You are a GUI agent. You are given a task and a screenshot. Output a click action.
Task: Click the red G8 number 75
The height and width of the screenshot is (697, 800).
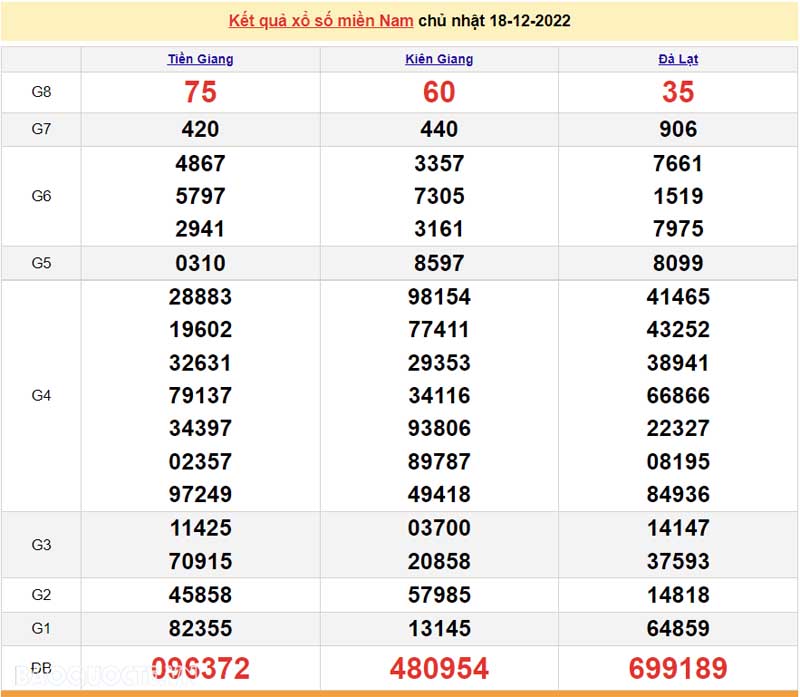point(201,92)
